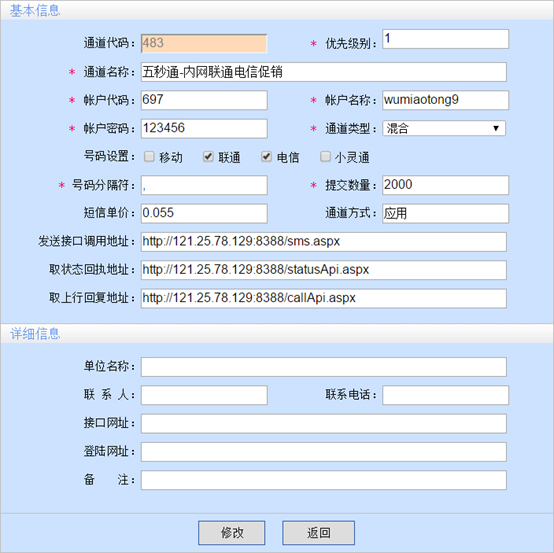
Task: Uncheck the 联通 checkbox
Action: click(208, 157)
